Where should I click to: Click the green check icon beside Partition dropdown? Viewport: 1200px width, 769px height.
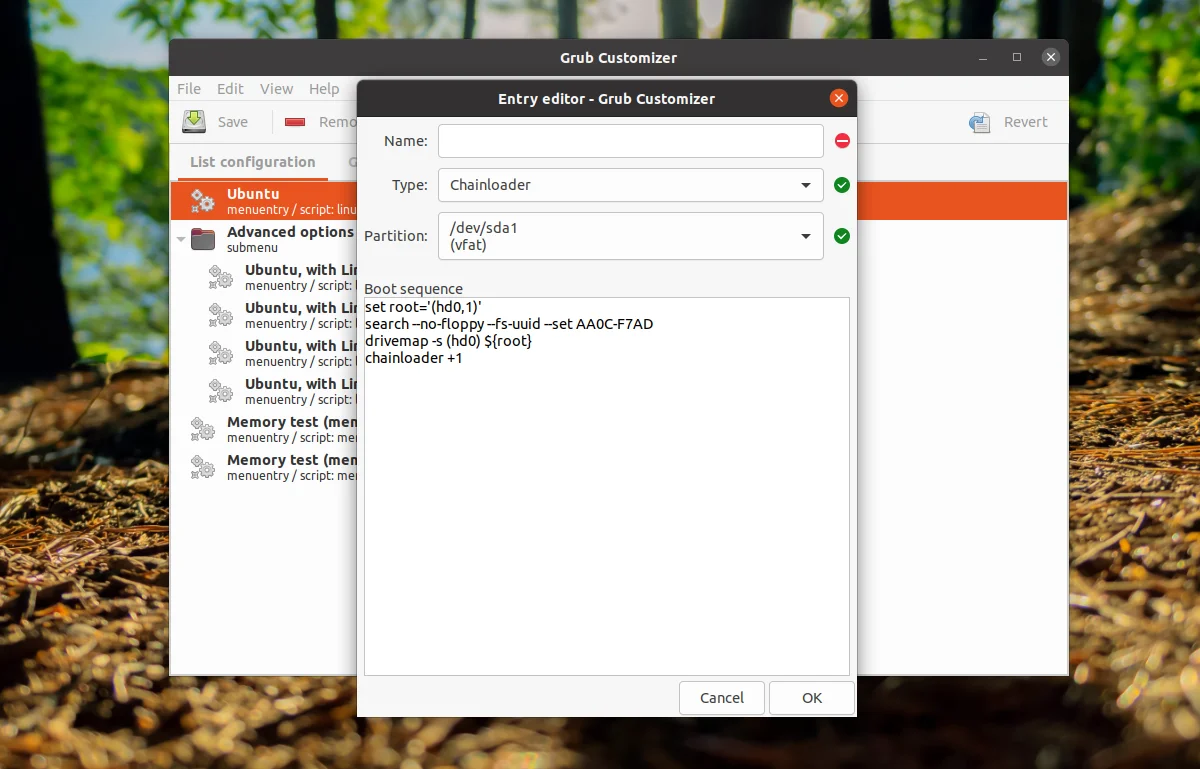point(842,236)
